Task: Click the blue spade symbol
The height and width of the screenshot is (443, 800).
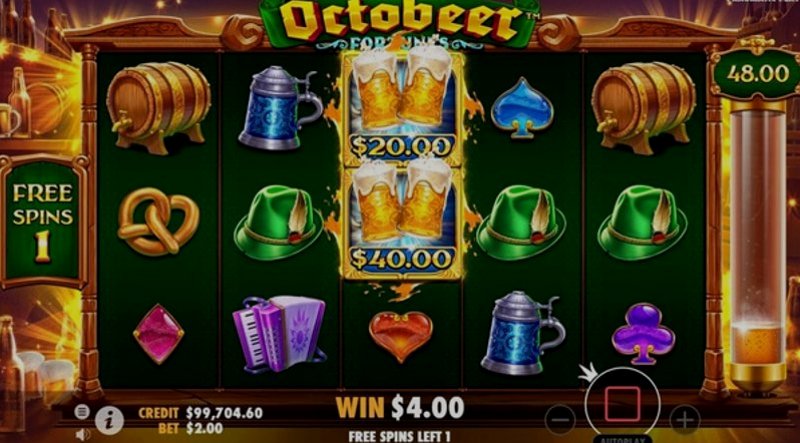Action: [x=522, y=108]
